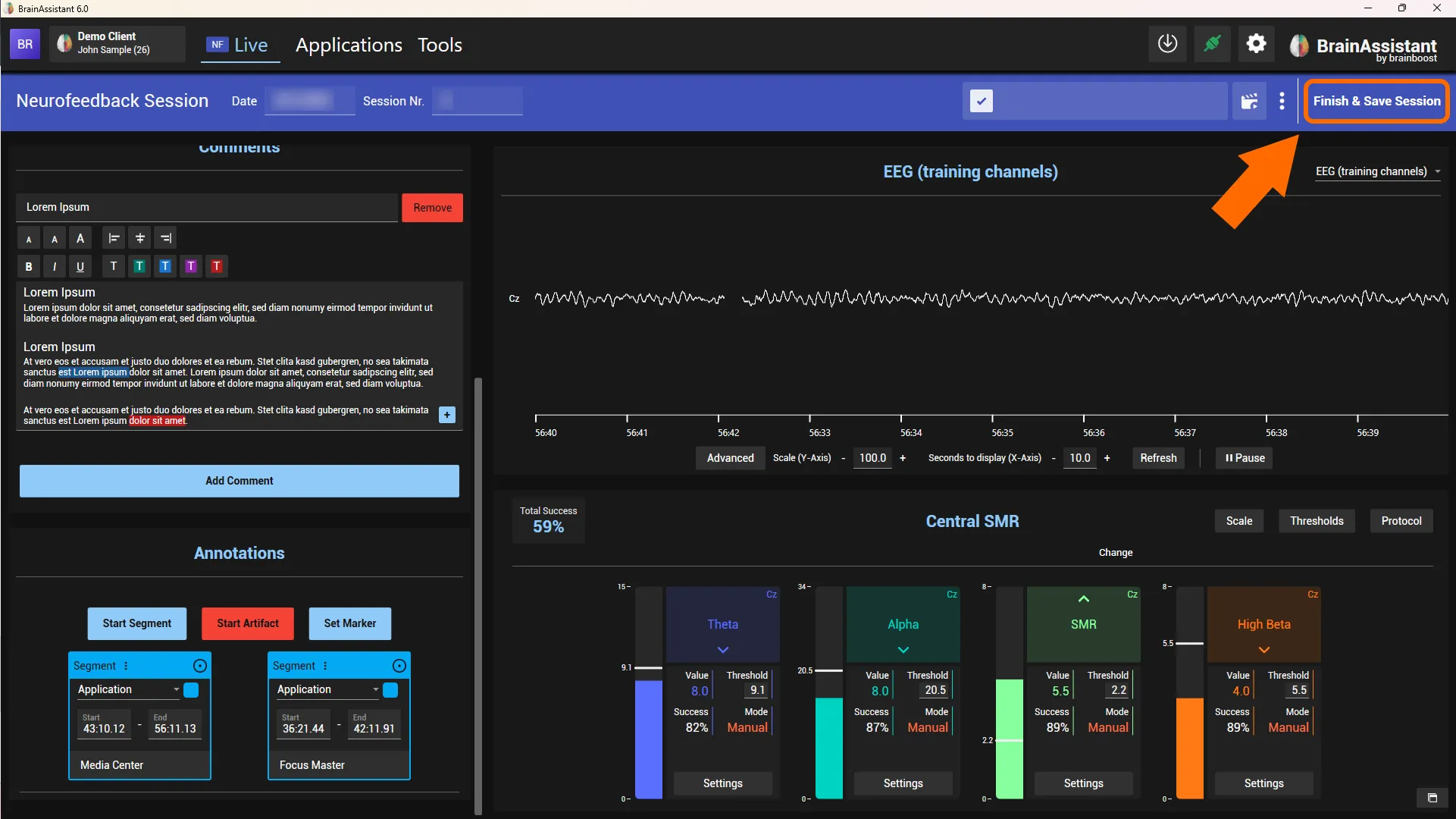
Task: Pause the EEG display
Action: tap(1245, 458)
